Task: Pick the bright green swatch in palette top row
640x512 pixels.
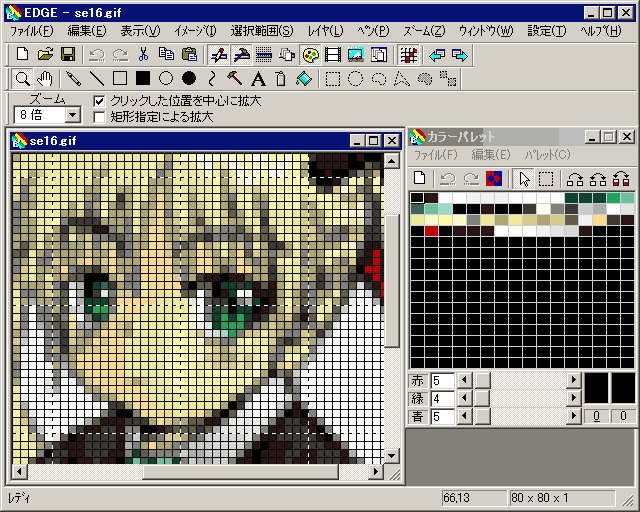Action: point(613,198)
